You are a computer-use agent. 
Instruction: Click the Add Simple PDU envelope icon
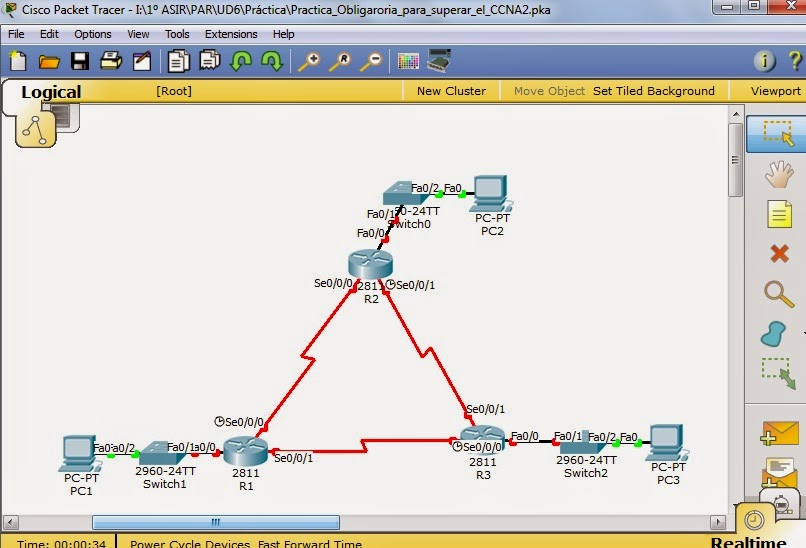coord(779,433)
